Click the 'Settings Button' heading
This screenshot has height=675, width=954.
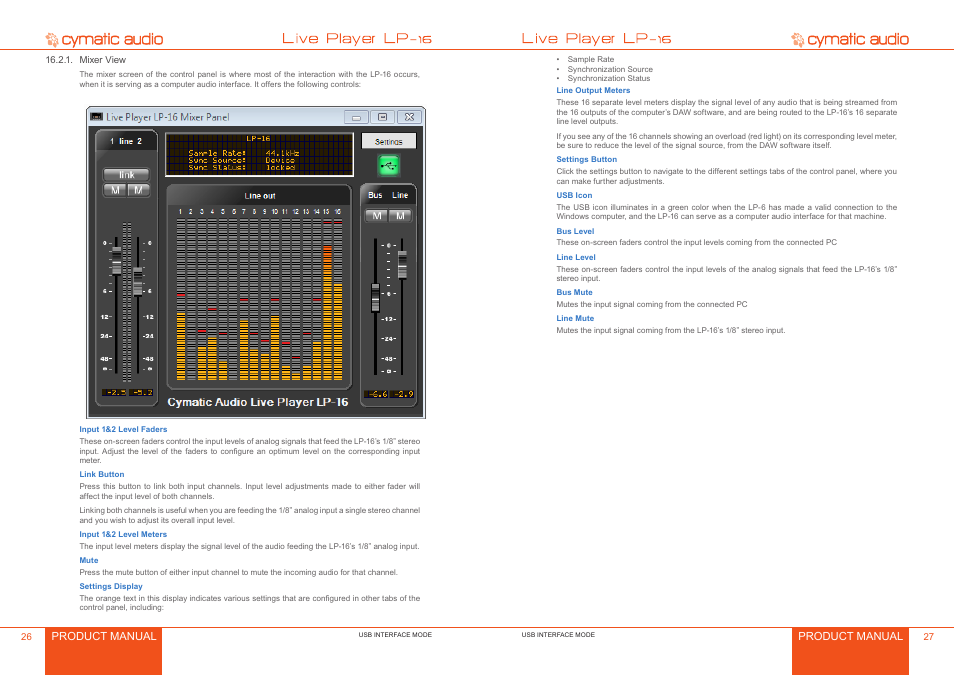(587, 159)
